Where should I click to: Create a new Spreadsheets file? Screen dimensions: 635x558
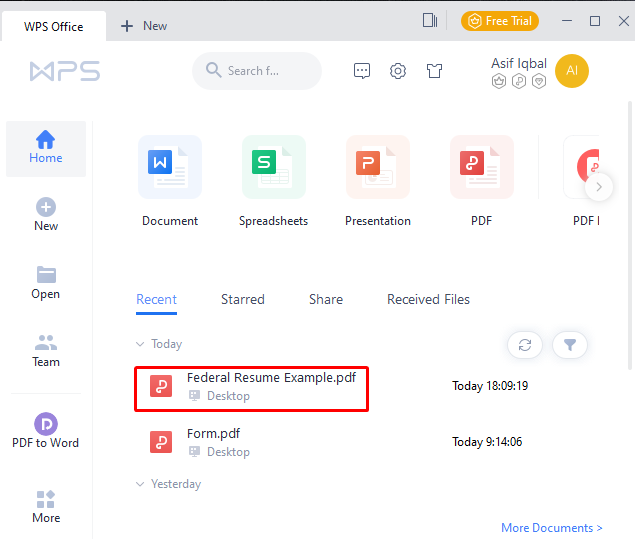(273, 181)
